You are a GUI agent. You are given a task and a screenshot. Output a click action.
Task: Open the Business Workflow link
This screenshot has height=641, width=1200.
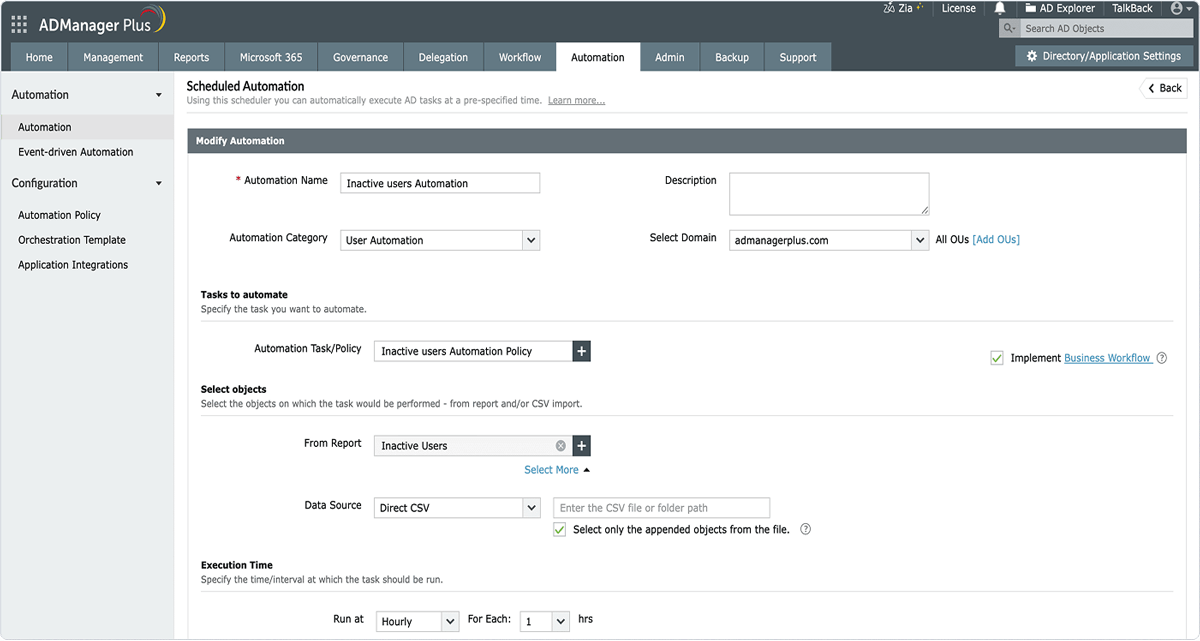(1108, 358)
